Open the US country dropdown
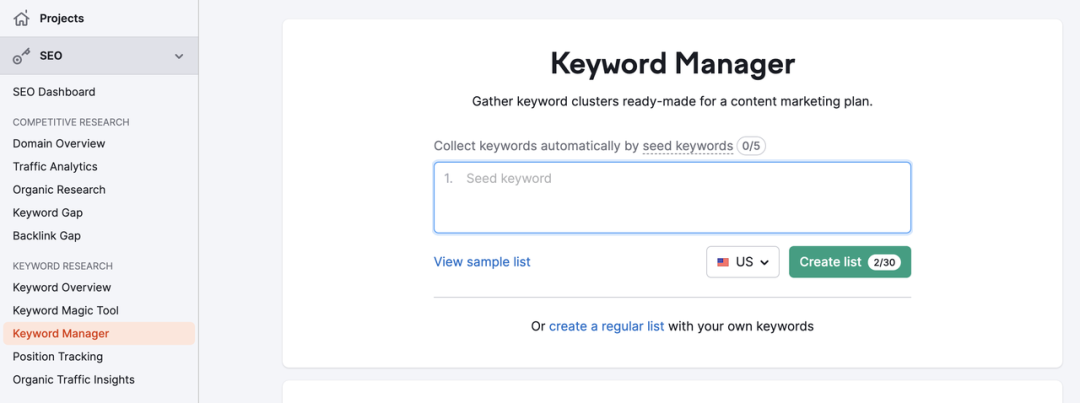 pyautogui.click(x=742, y=262)
